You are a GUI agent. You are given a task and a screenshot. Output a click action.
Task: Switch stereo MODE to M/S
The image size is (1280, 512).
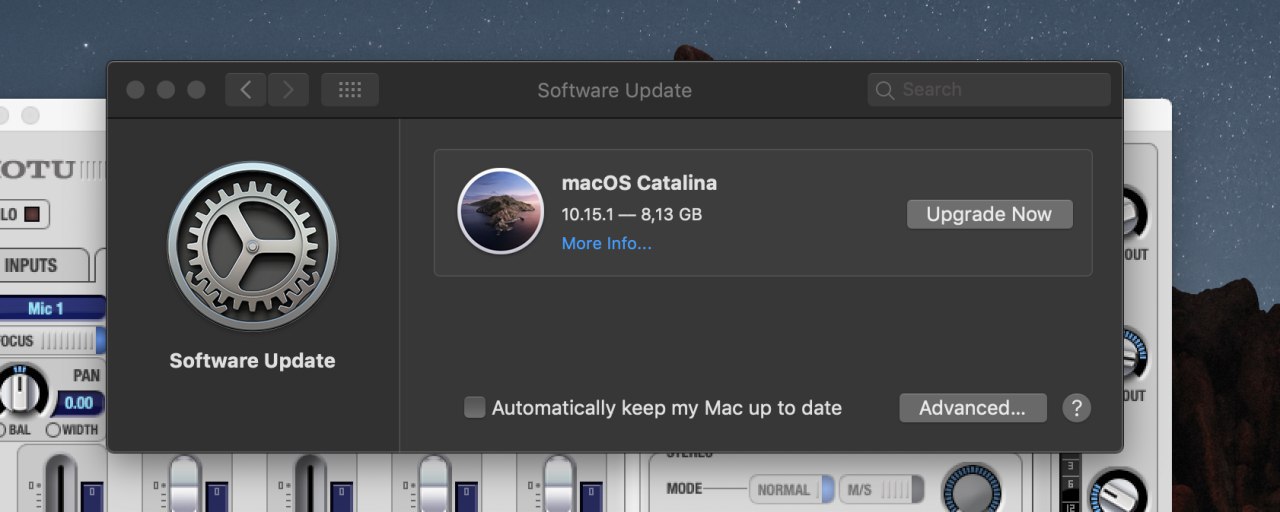(x=881, y=489)
